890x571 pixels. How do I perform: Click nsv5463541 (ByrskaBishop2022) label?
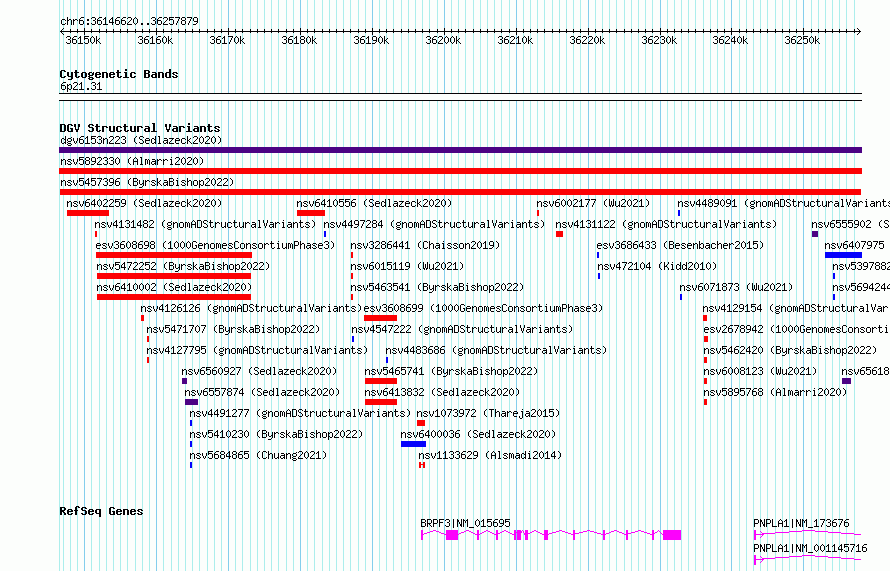click(437, 287)
